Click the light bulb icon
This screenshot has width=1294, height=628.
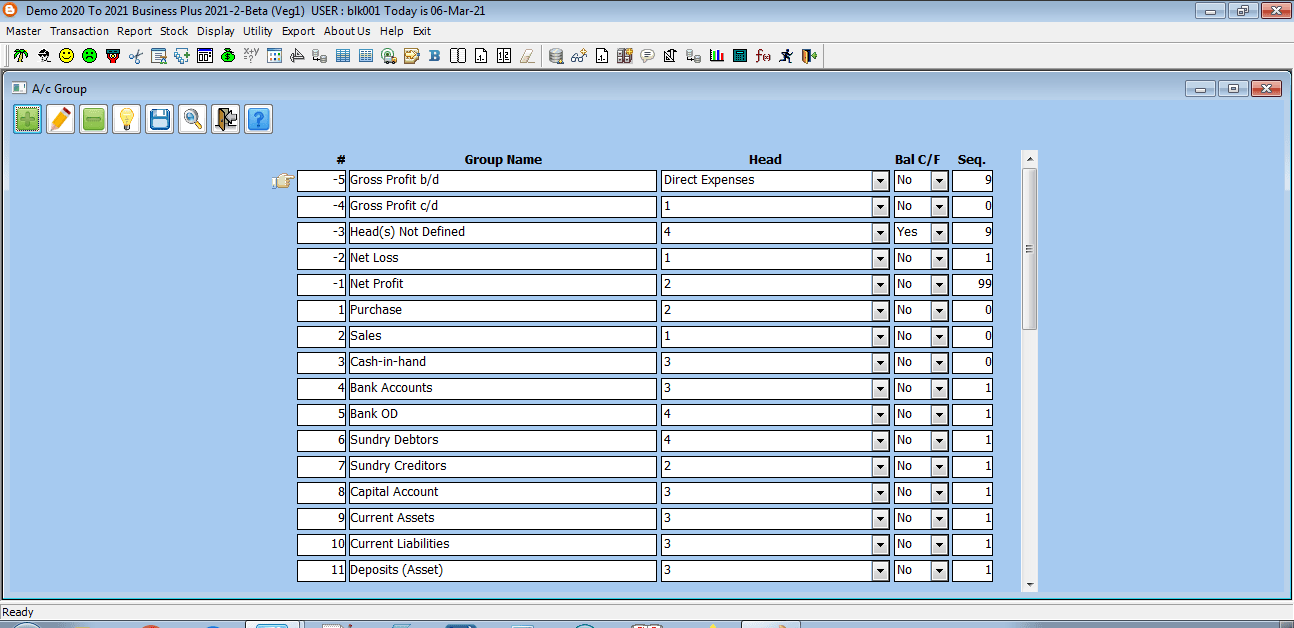pos(127,120)
